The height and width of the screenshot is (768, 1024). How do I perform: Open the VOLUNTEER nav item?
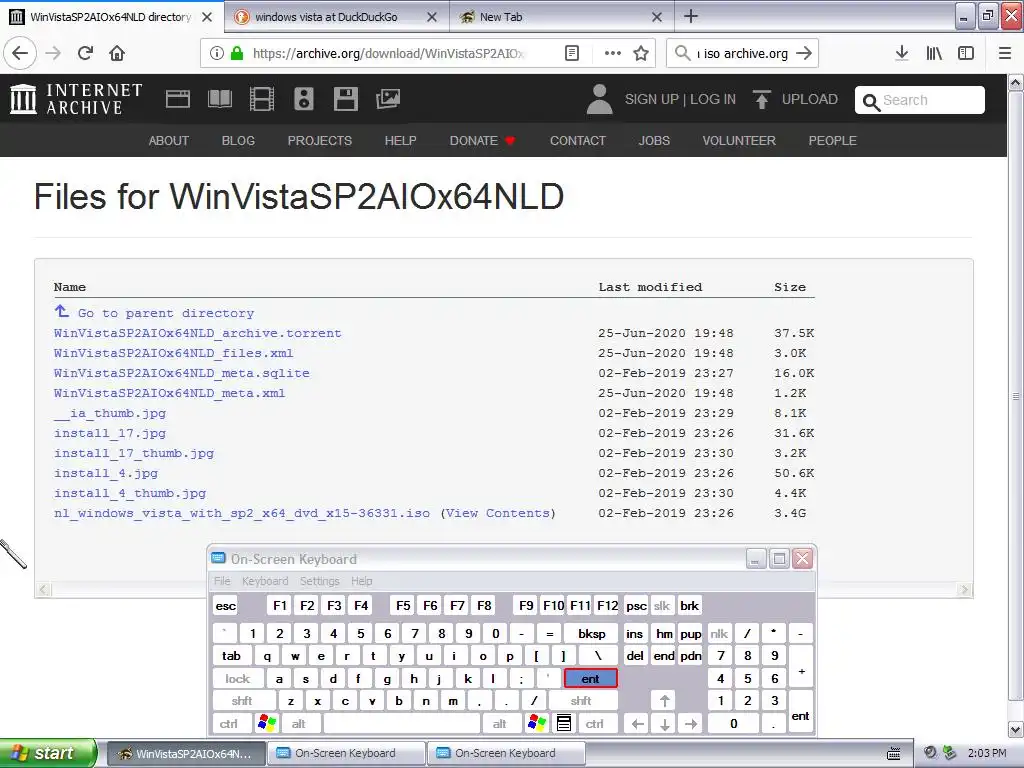[739, 140]
